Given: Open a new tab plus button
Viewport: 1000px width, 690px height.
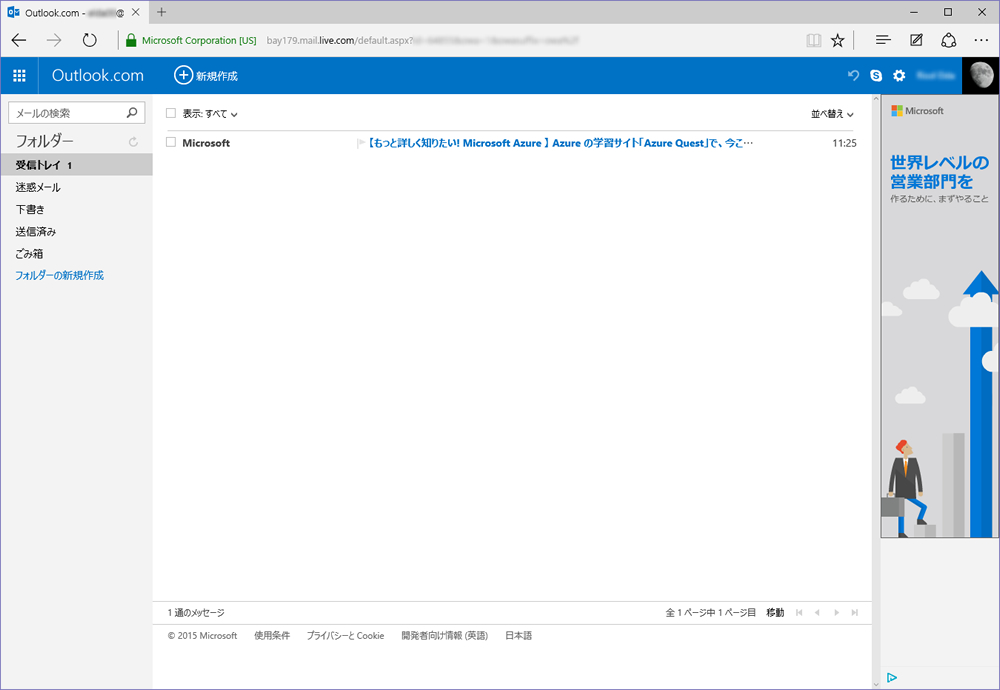Looking at the screenshot, I should click(161, 12).
